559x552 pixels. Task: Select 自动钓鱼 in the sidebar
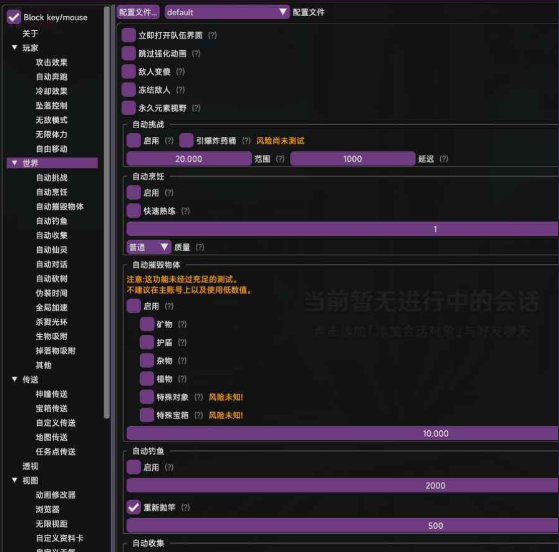tap(52, 221)
